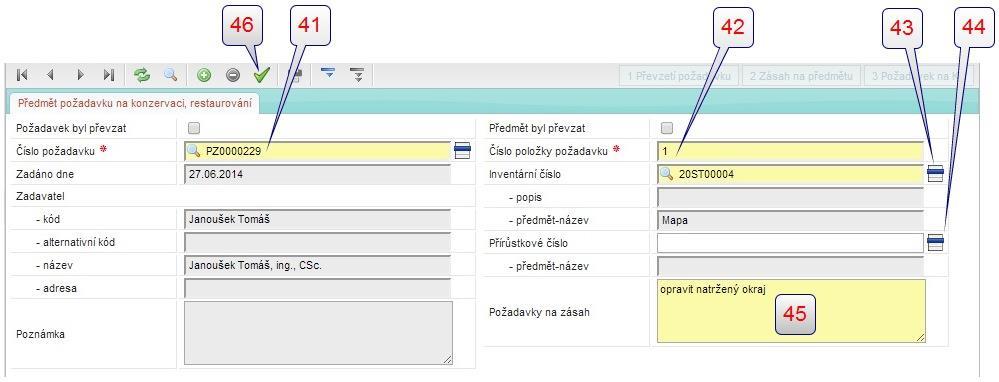Click Číslo položky požadavku field

tap(790, 151)
